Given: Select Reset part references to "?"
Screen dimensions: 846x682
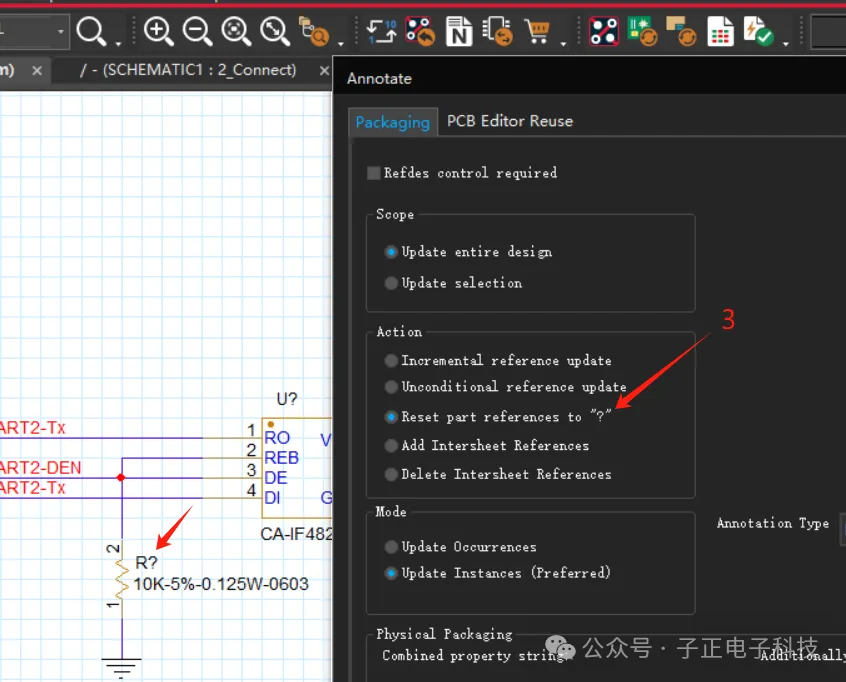Looking at the screenshot, I should (x=391, y=417).
